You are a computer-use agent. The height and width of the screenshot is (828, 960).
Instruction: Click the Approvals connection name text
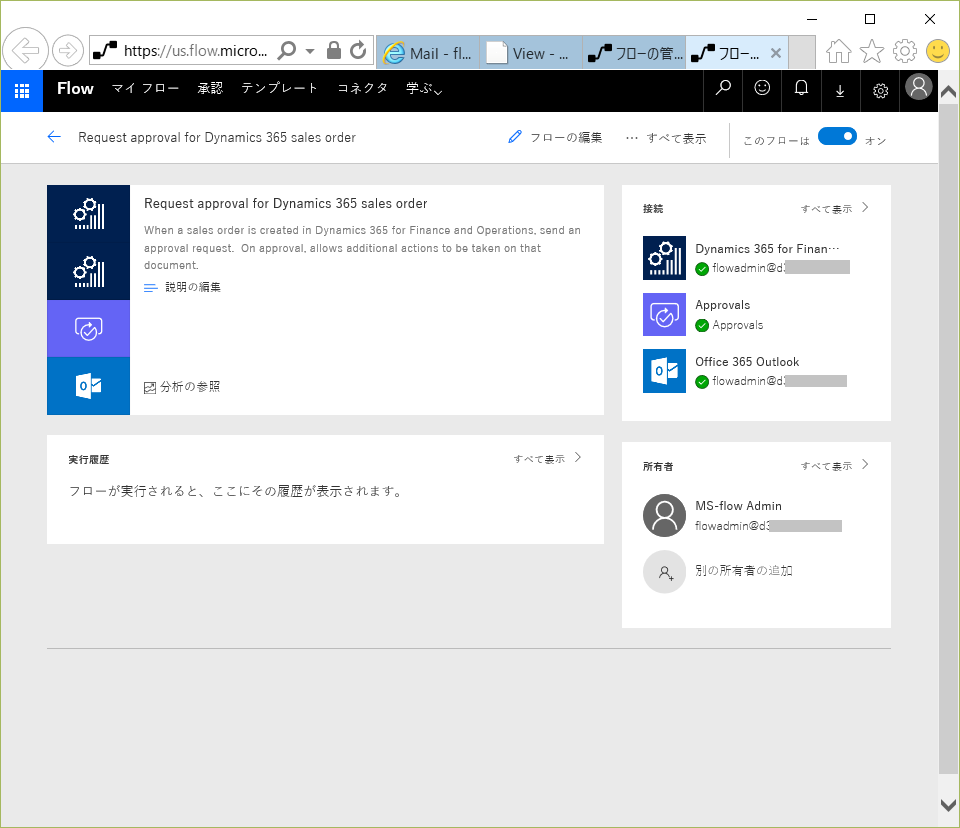(722, 305)
